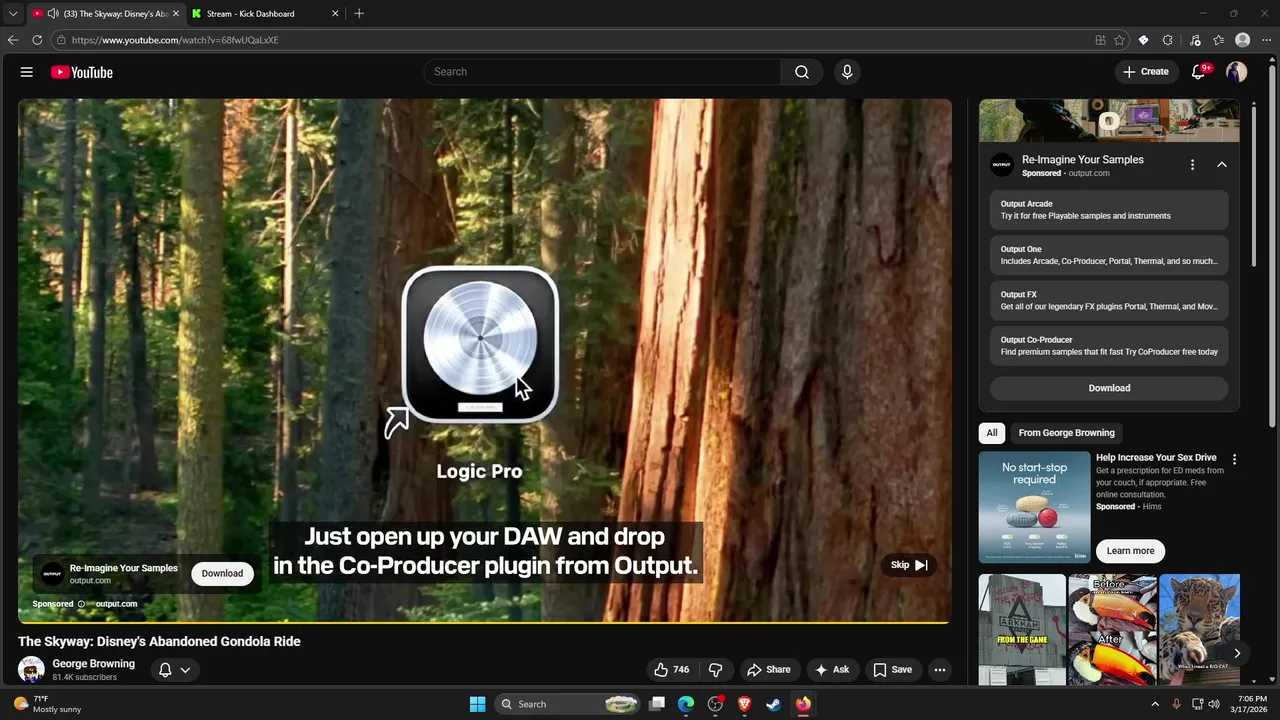This screenshot has width=1280, height=720.
Task: Start voice search with the microphone
Action: coord(847,72)
